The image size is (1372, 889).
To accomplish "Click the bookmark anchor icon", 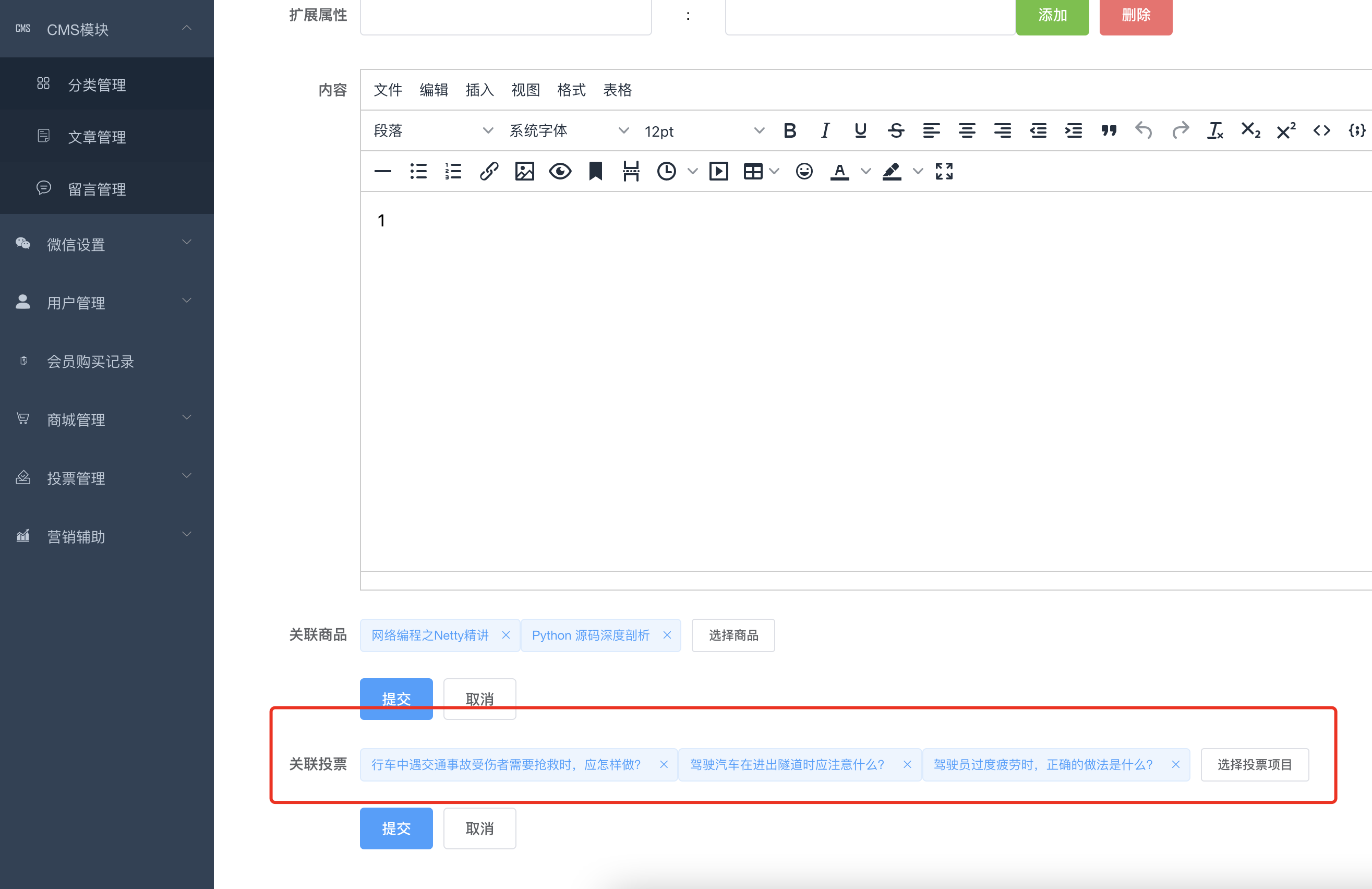I will (x=596, y=171).
